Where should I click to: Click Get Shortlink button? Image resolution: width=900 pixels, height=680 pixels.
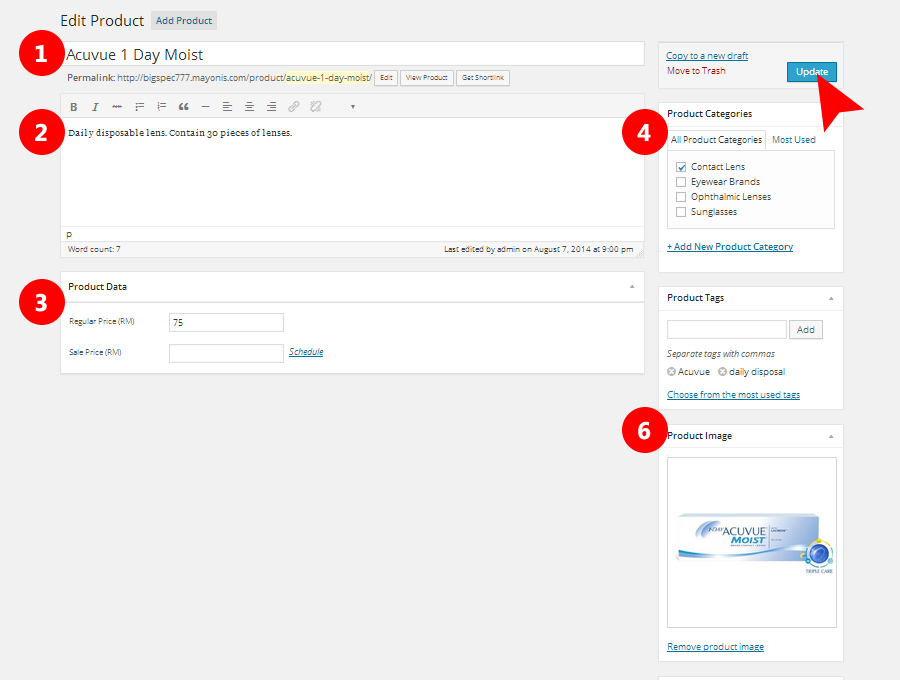pos(483,78)
